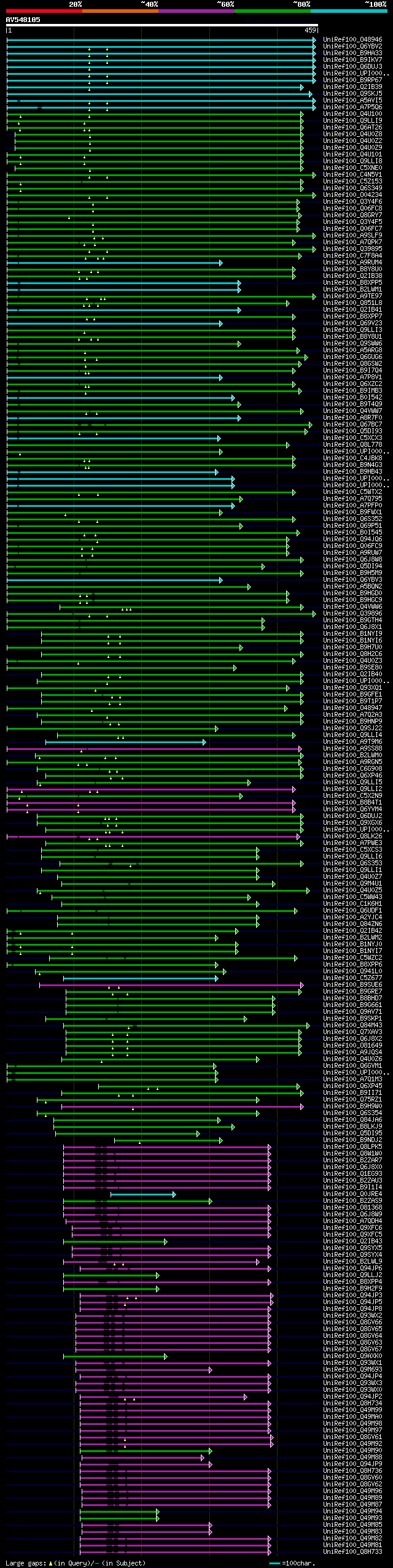
Task: Click the purple alignment bar for UniRef100_A9SS88
Action: click(154, 748)
